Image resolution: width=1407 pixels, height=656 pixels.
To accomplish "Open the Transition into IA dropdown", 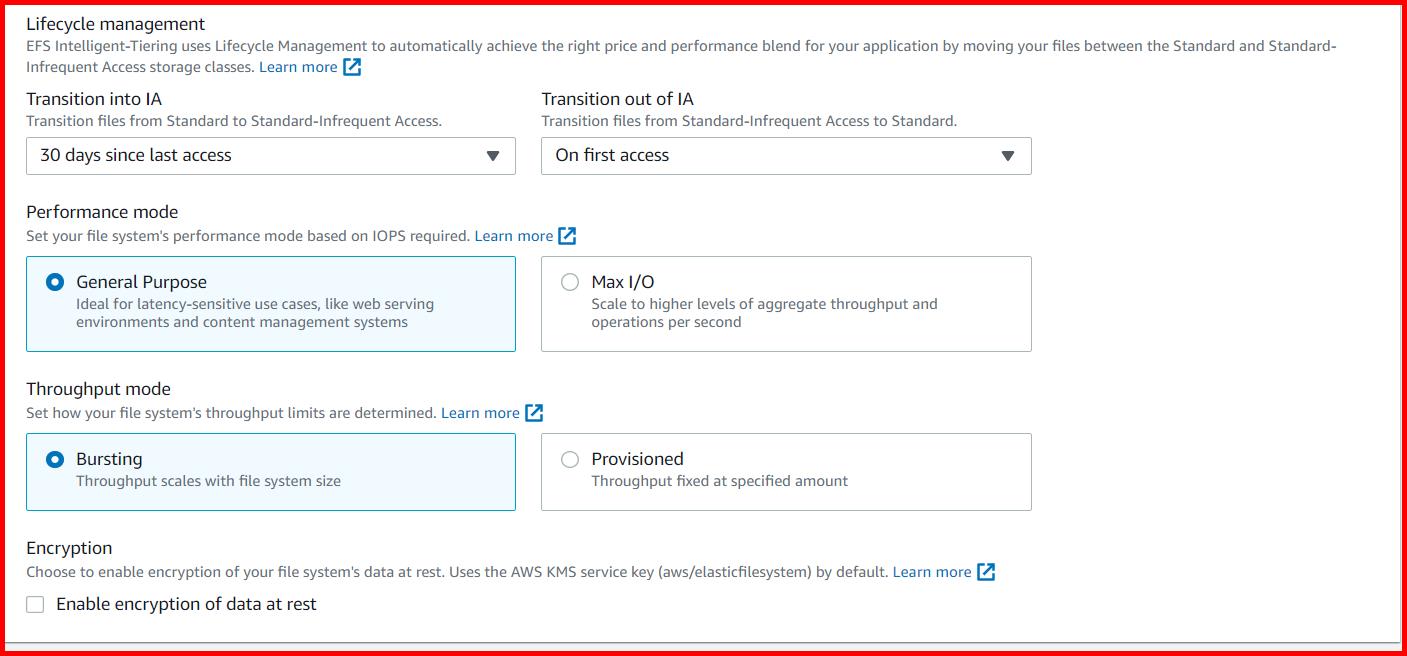I will coord(270,155).
